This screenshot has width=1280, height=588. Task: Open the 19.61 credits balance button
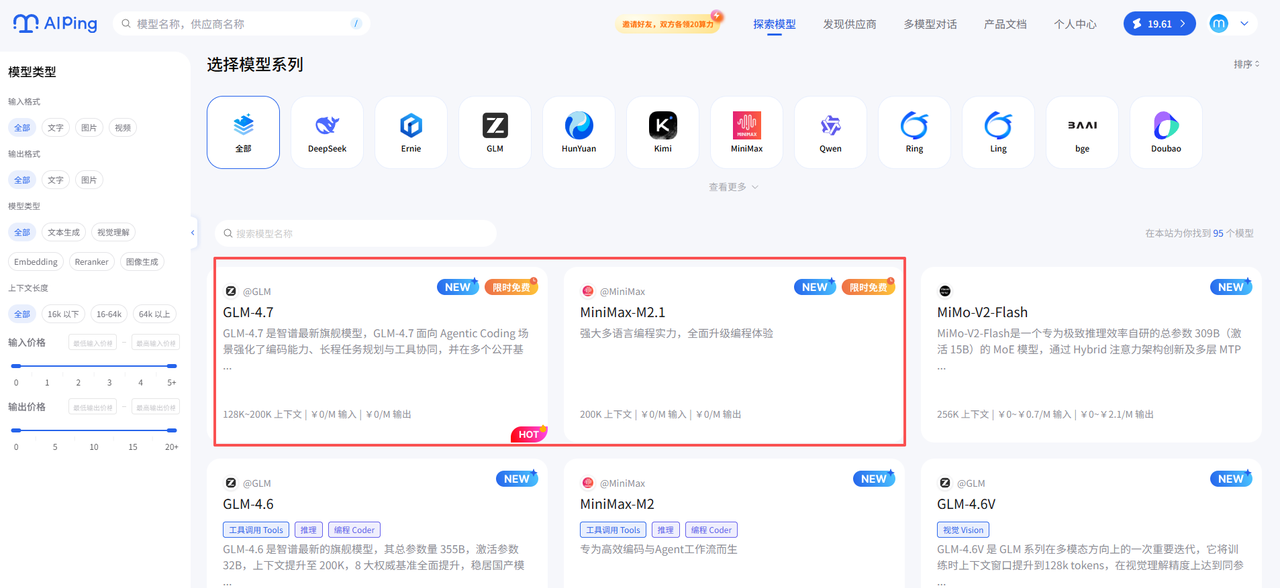pyautogui.click(x=1159, y=23)
